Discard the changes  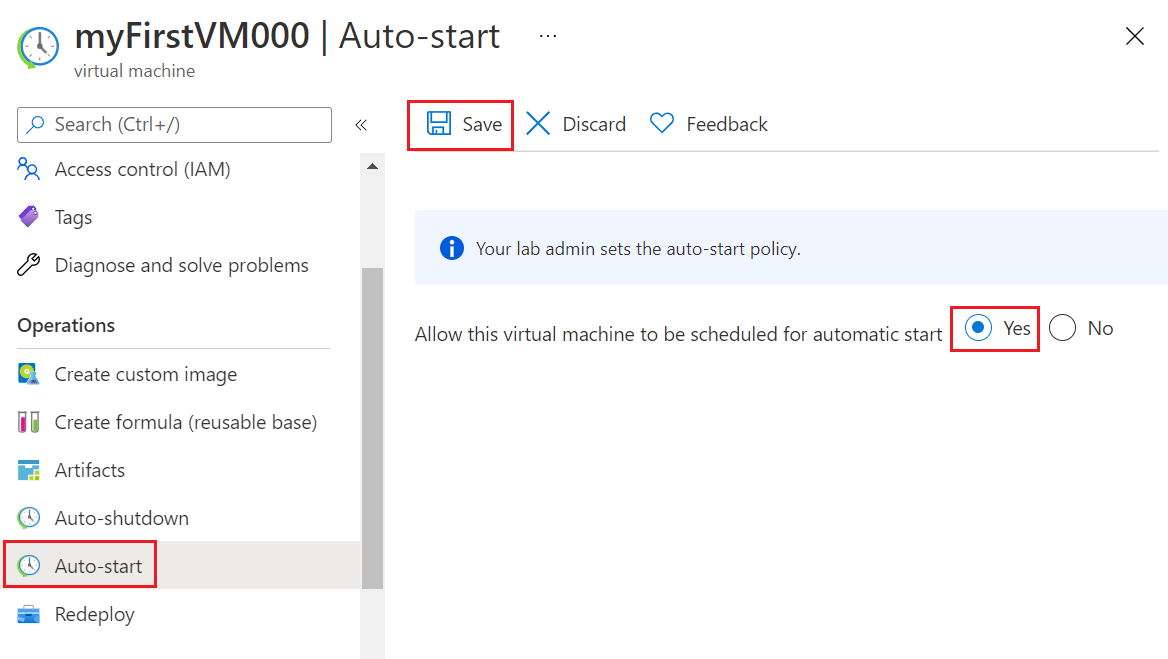[x=576, y=124]
